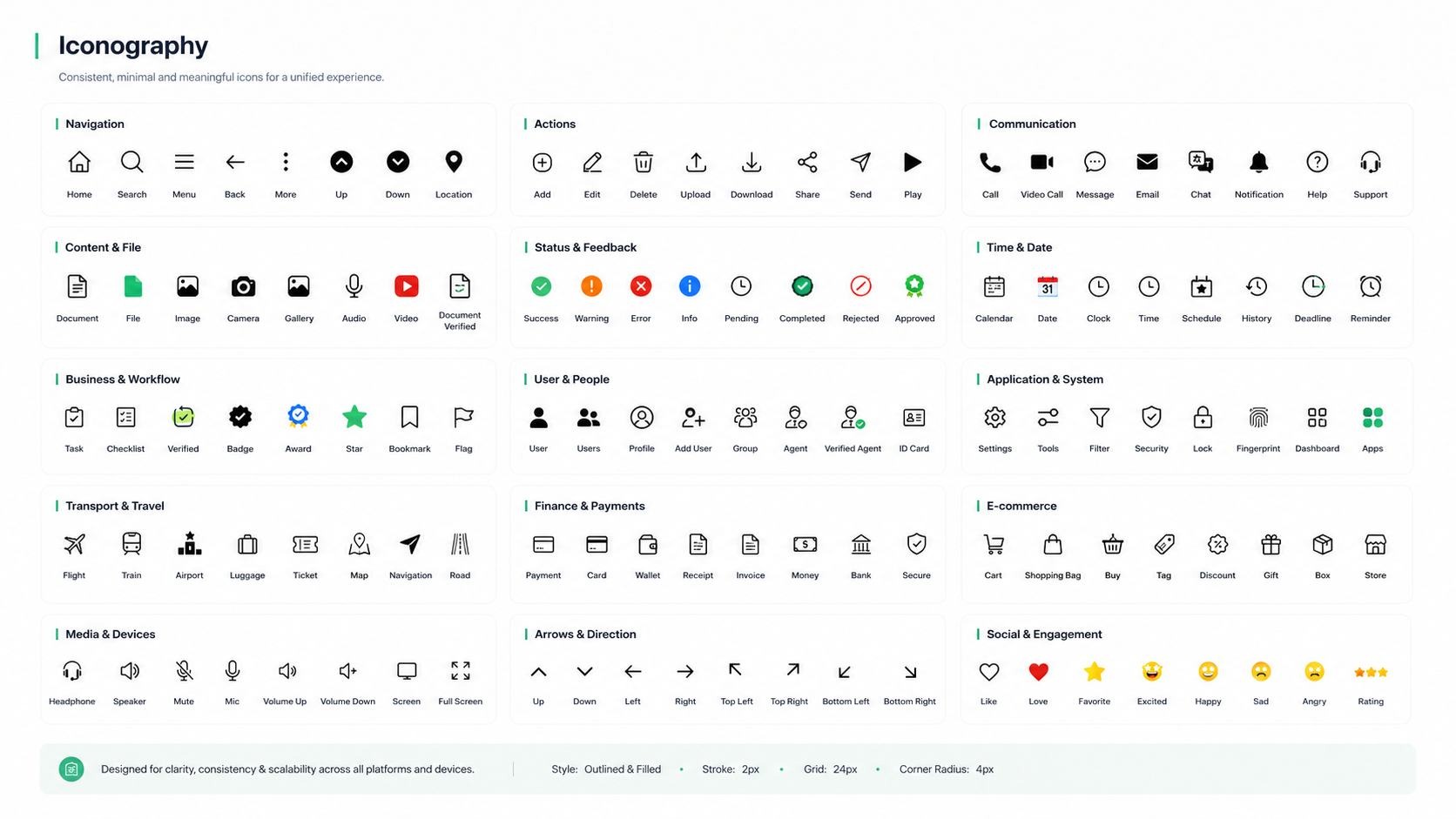
Task: Click the "Social & Engagement" section heading
Action: click(x=1044, y=634)
